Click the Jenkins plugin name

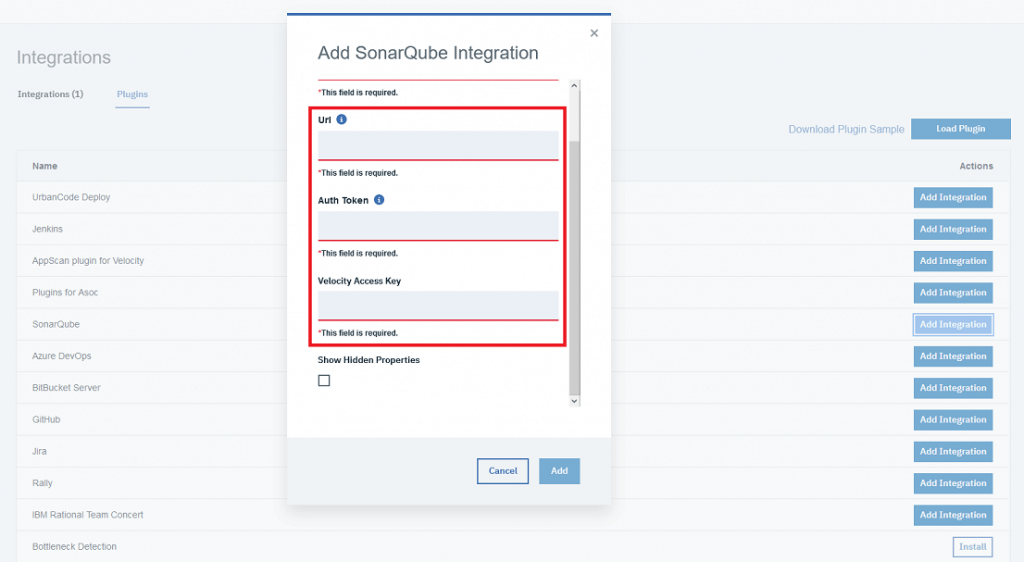pos(48,229)
